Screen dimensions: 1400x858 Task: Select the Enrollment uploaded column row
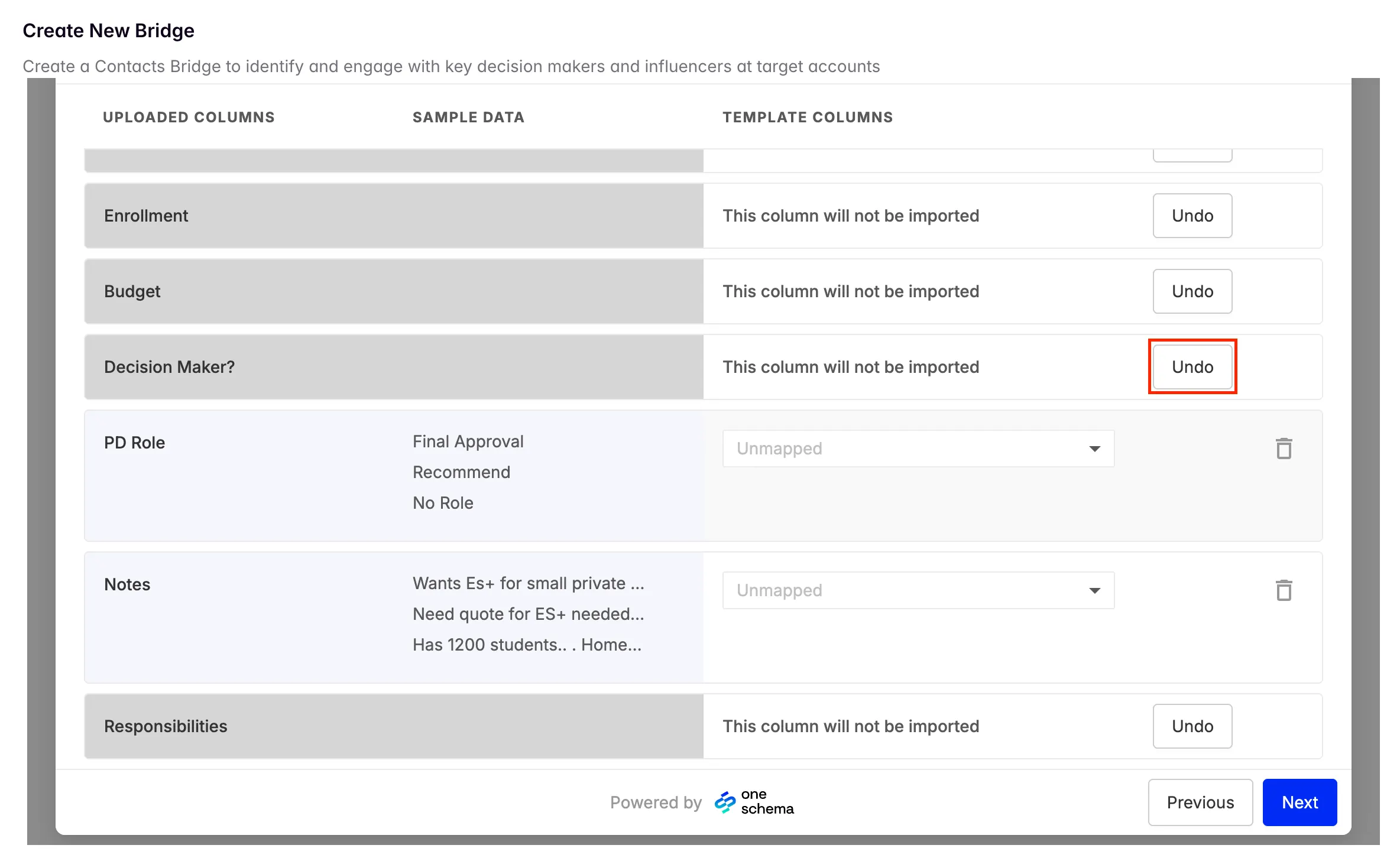145,216
